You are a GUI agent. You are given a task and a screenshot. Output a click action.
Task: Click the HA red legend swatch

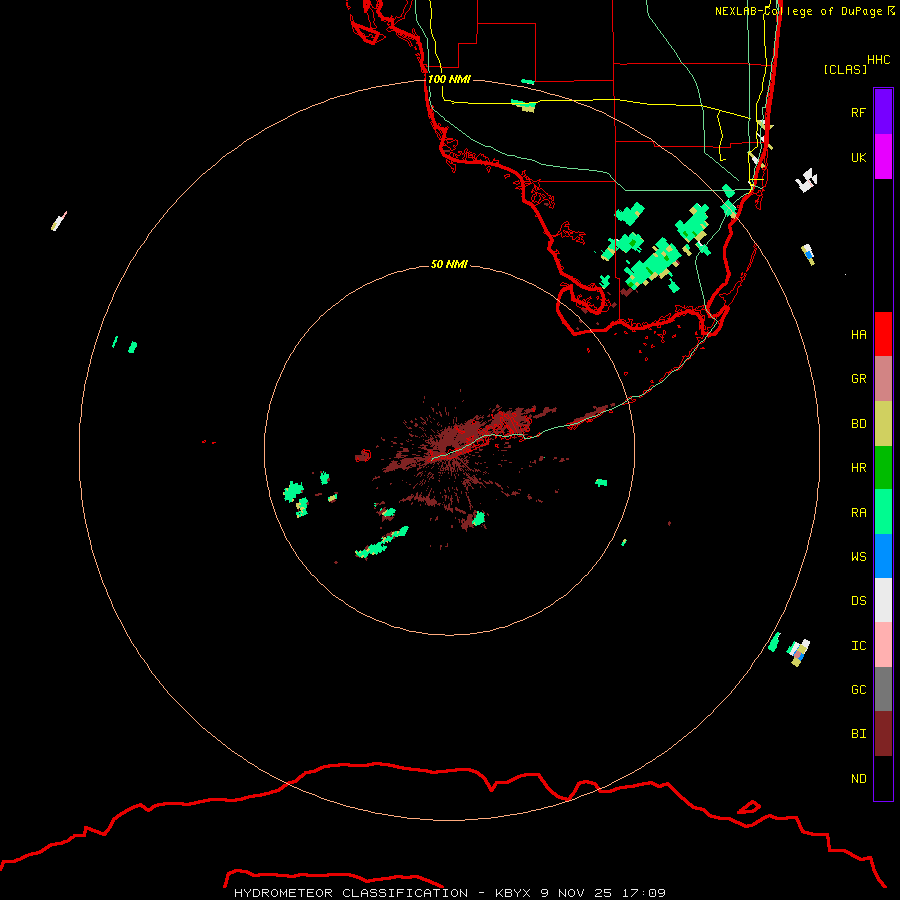(x=883, y=334)
